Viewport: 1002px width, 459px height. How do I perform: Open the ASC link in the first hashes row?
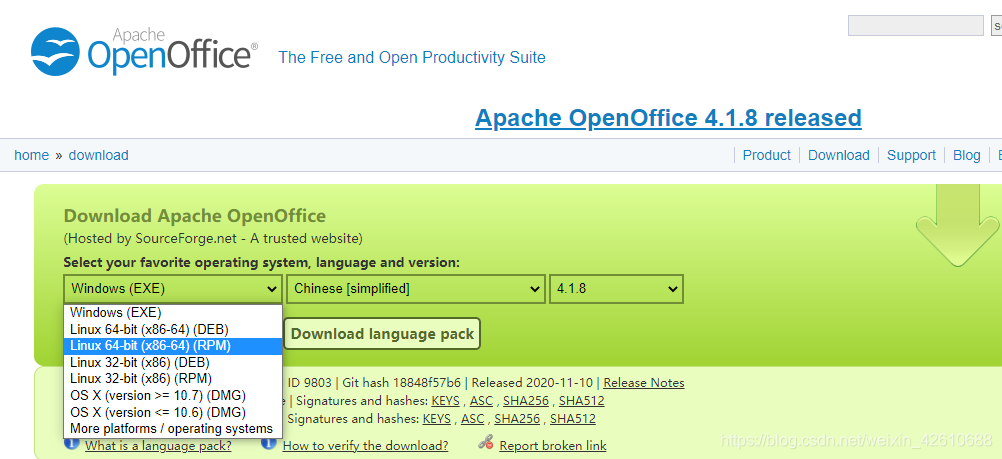click(x=481, y=401)
